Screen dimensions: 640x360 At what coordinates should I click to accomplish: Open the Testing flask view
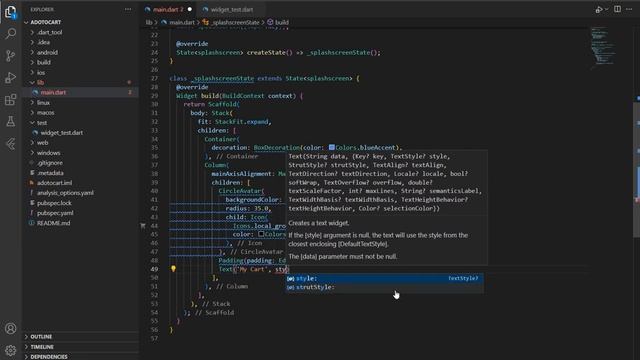point(11,121)
